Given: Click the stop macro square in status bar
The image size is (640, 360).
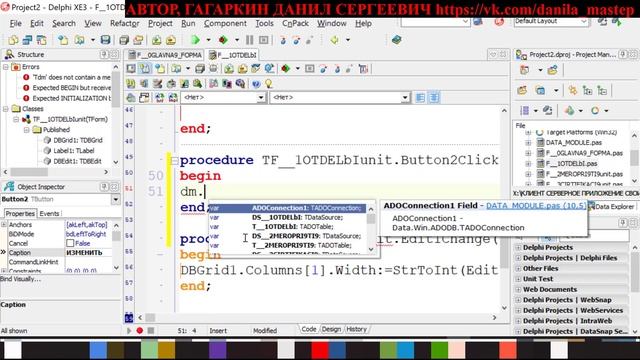Looking at the screenshot, I should click(x=151, y=330).
